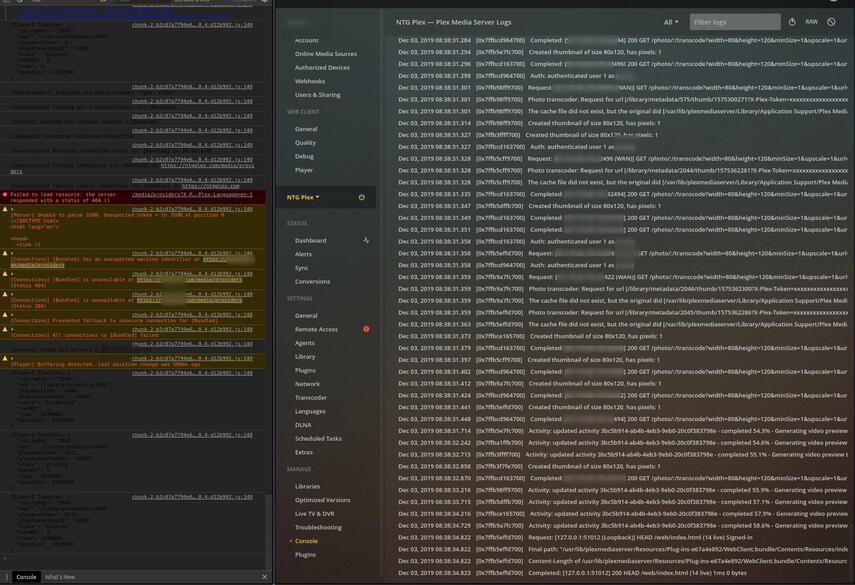Viewport: 855px width, 585px height.
Task: Open Languages settings
Action: point(310,411)
